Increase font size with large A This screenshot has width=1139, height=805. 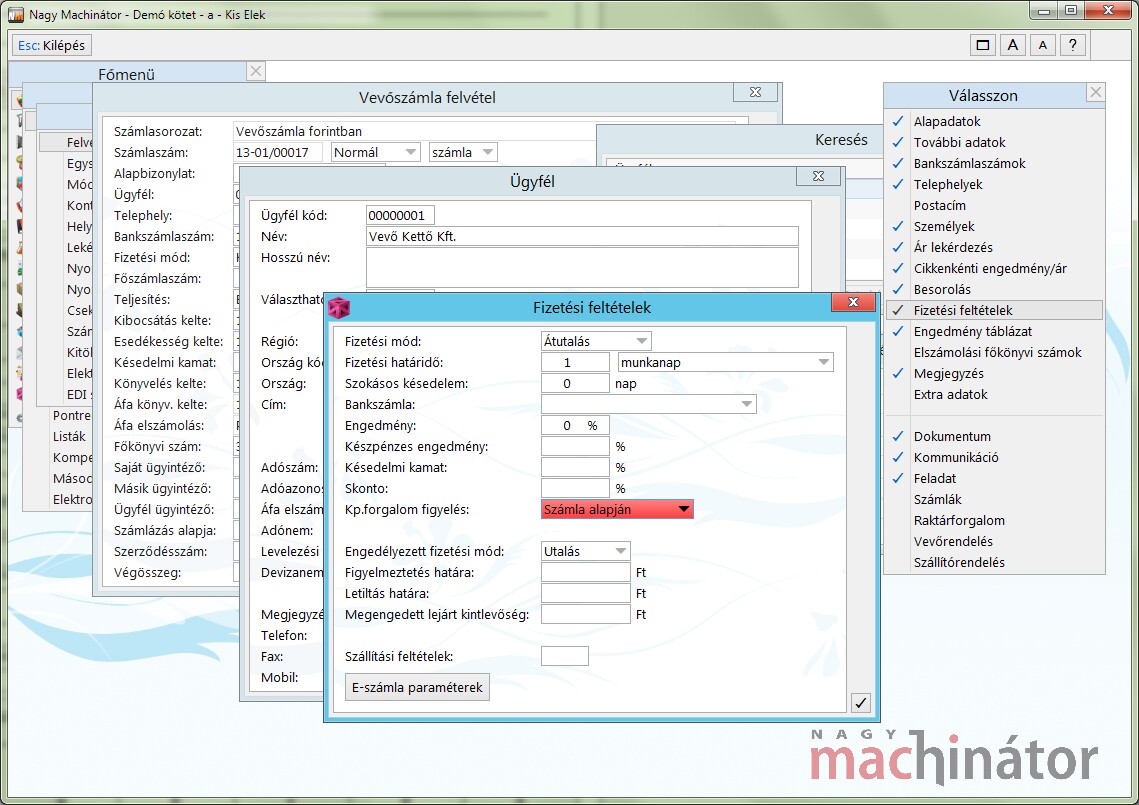click(1013, 45)
